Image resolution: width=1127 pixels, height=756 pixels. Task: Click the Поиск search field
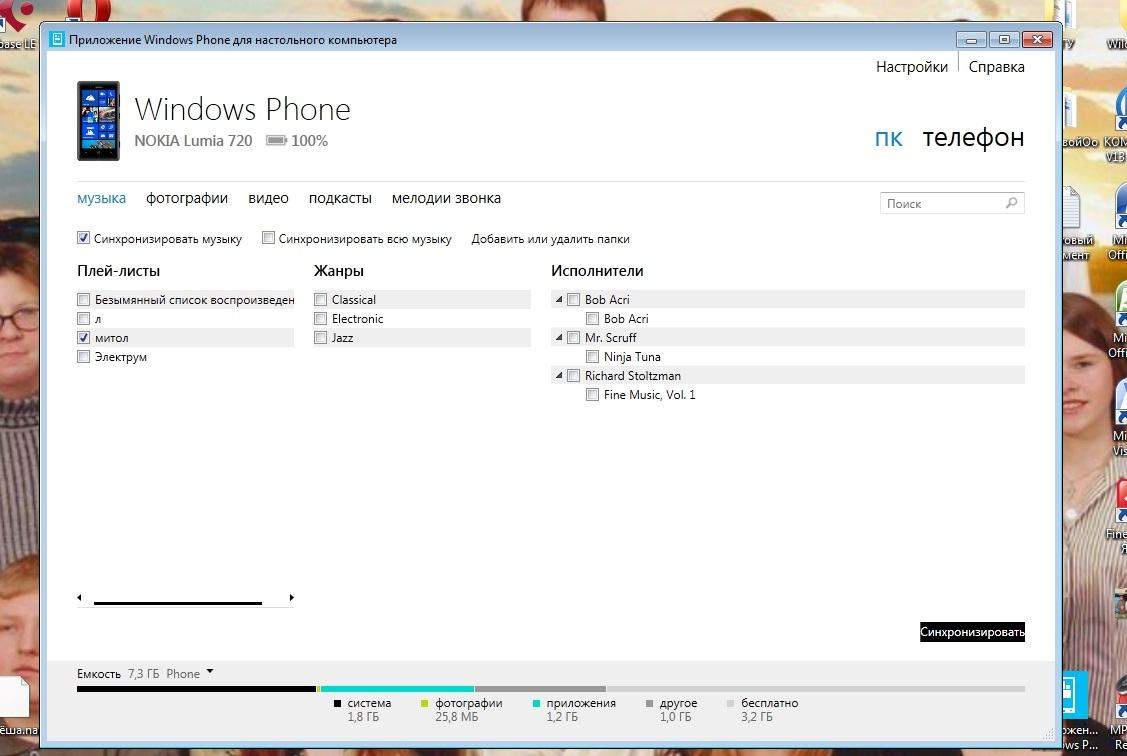pyautogui.click(x=940, y=203)
